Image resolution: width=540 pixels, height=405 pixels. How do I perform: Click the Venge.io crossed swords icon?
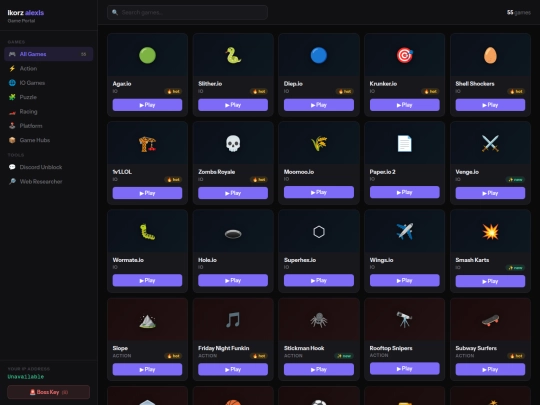point(490,144)
